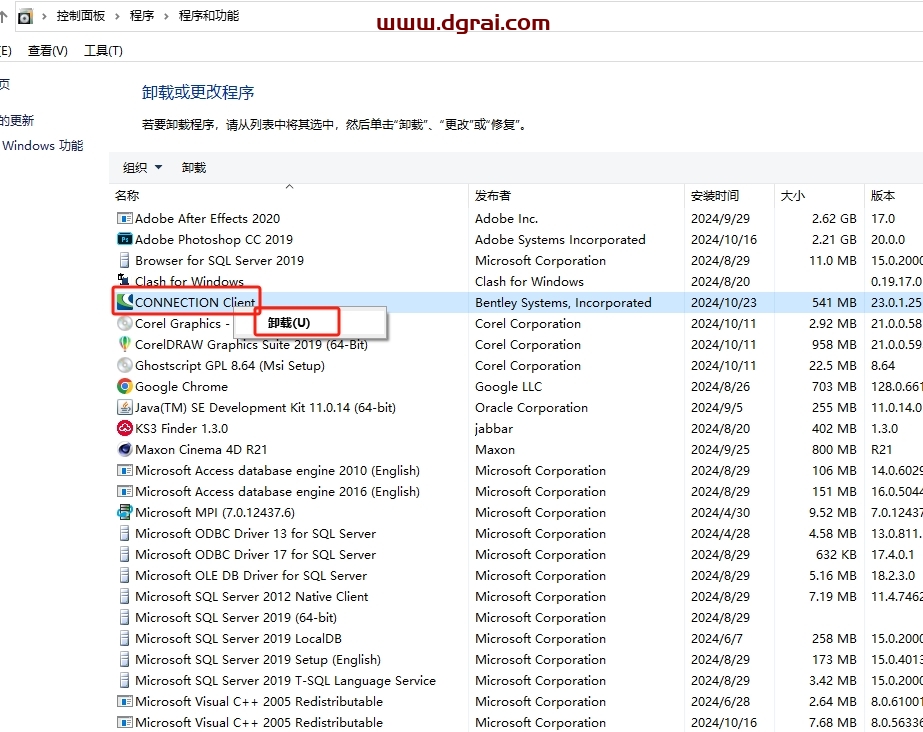Screen dimensions: 923x732
Task: Click the Adobe After Effects 2020 icon
Action: point(124,218)
